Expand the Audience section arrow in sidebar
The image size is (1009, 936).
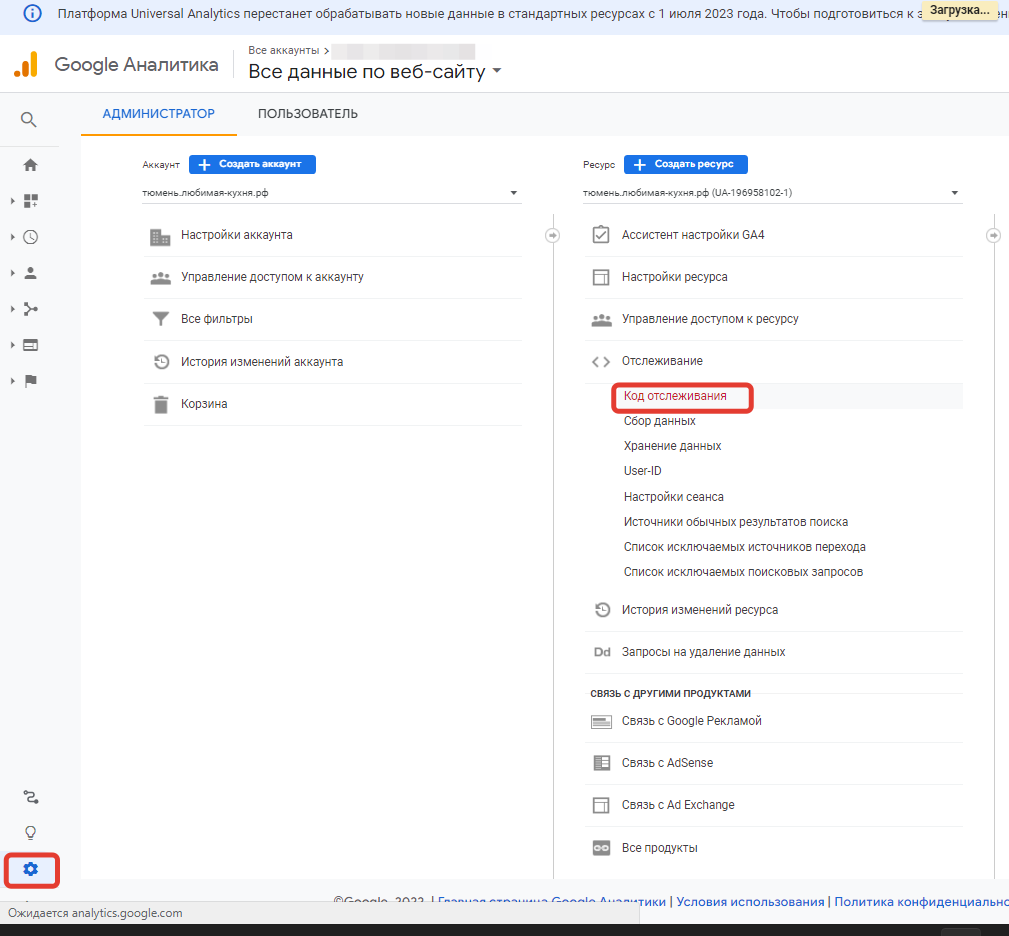pos(12,273)
